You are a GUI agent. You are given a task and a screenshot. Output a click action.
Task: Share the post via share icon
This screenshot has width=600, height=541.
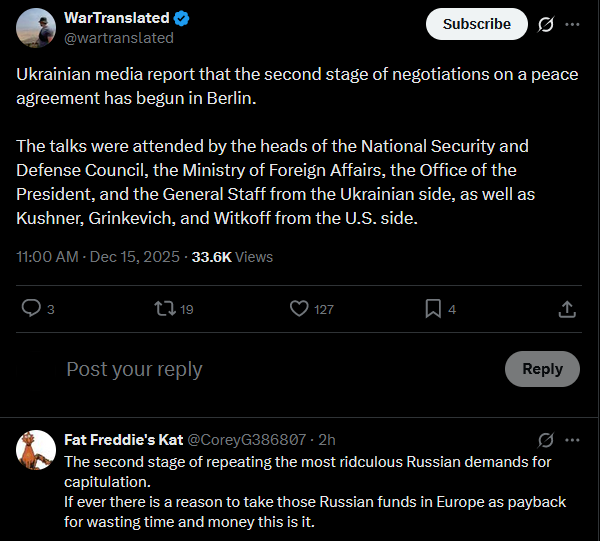[x=566, y=309]
